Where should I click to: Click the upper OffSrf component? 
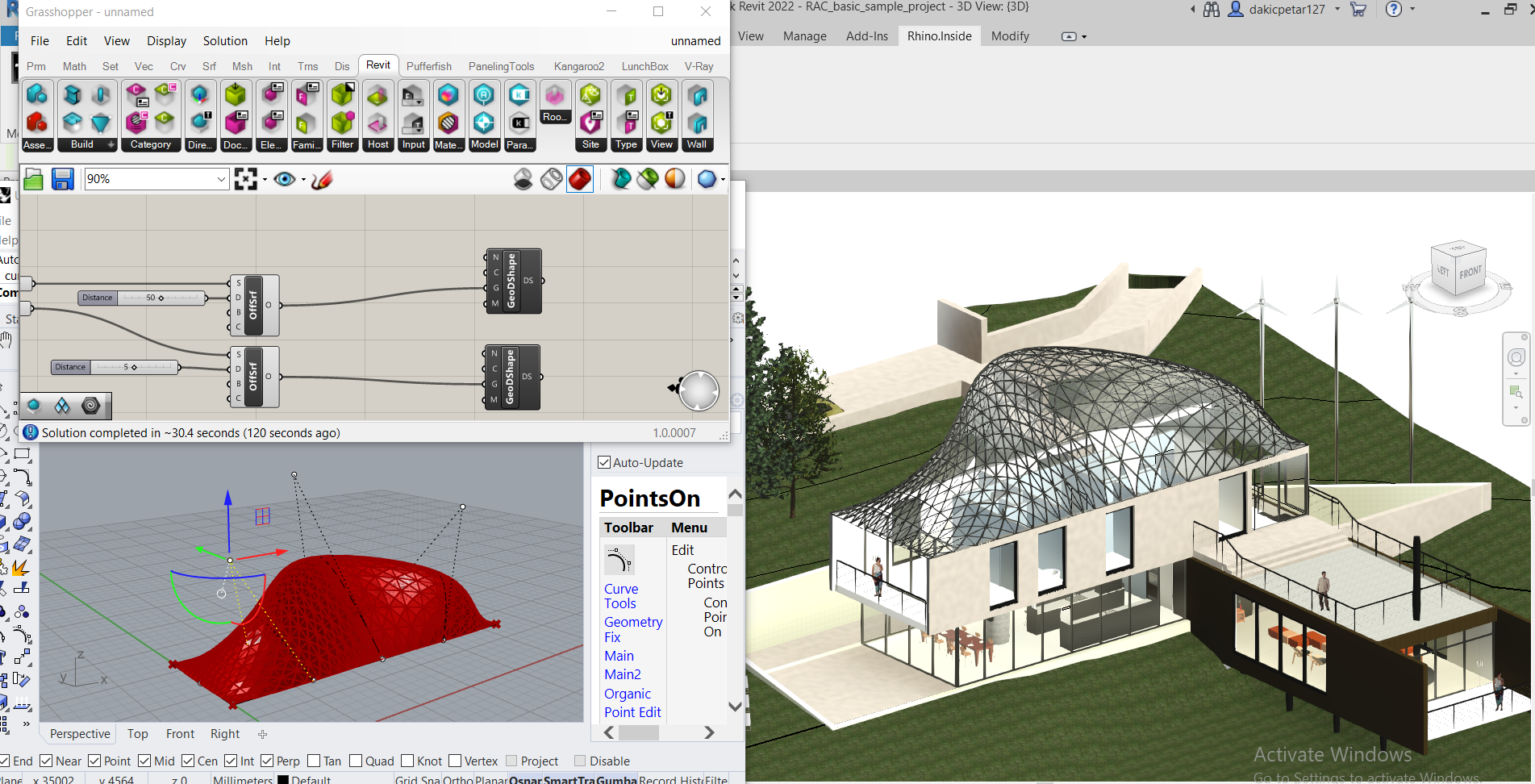point(255,305)
